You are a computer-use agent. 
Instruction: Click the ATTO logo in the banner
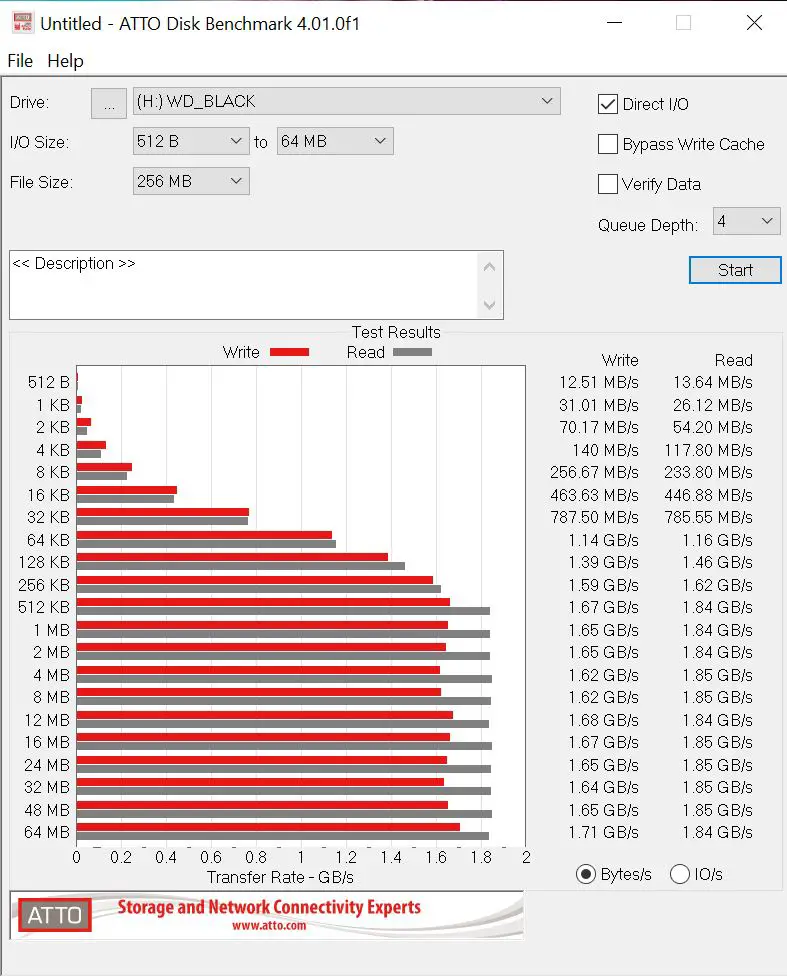[x=55, y=915]
